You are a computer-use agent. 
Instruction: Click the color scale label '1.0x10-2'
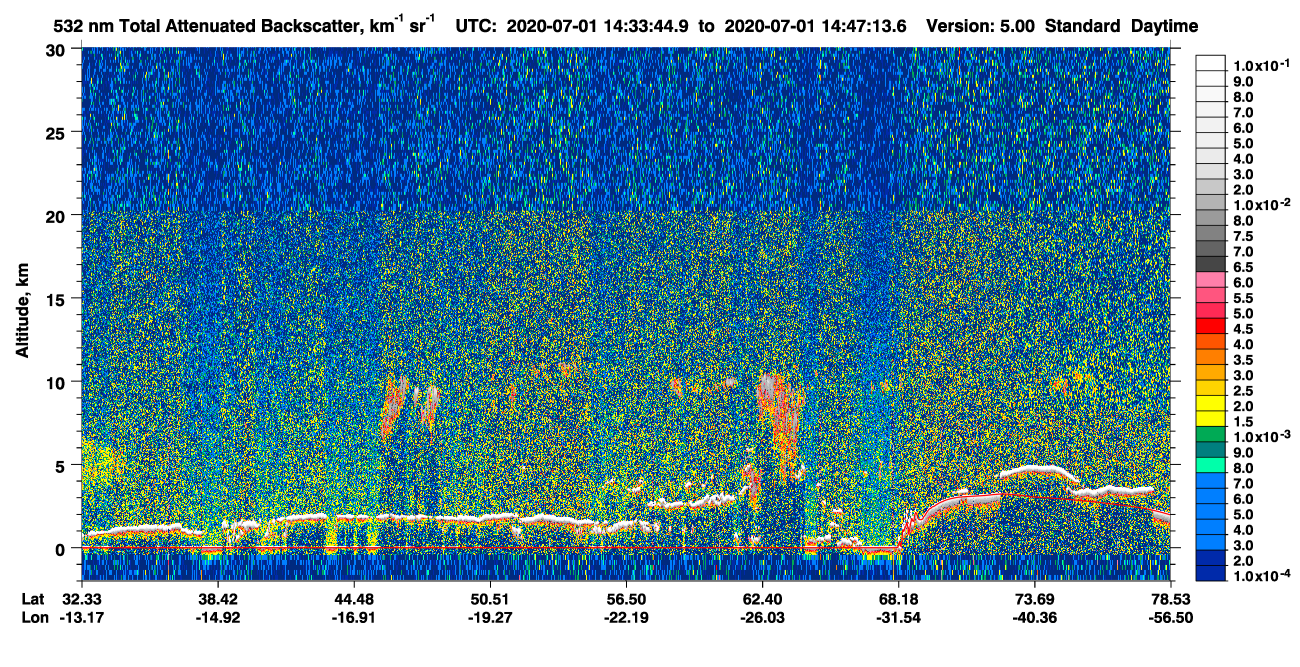[x=1262, y=204]
